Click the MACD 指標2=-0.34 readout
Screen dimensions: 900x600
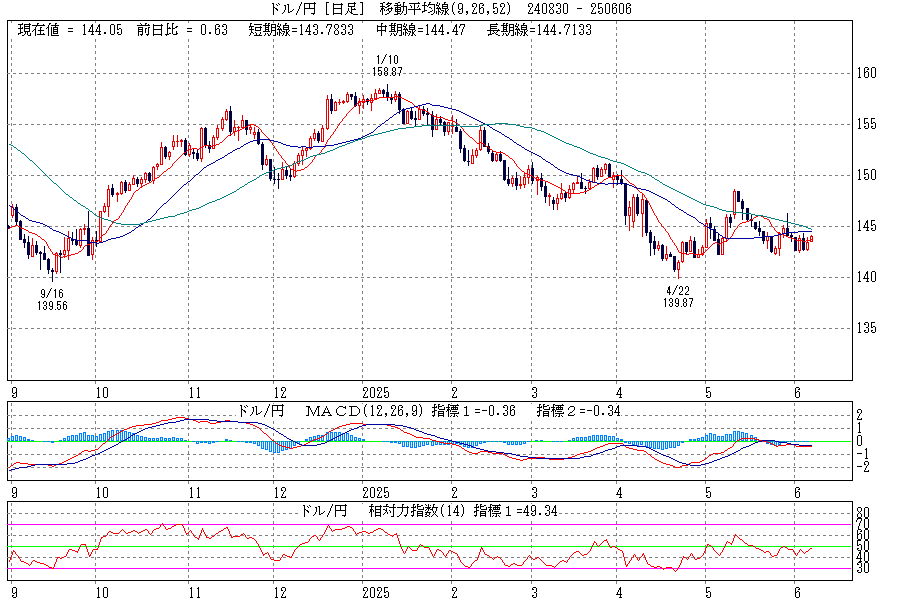pos(578,411)
